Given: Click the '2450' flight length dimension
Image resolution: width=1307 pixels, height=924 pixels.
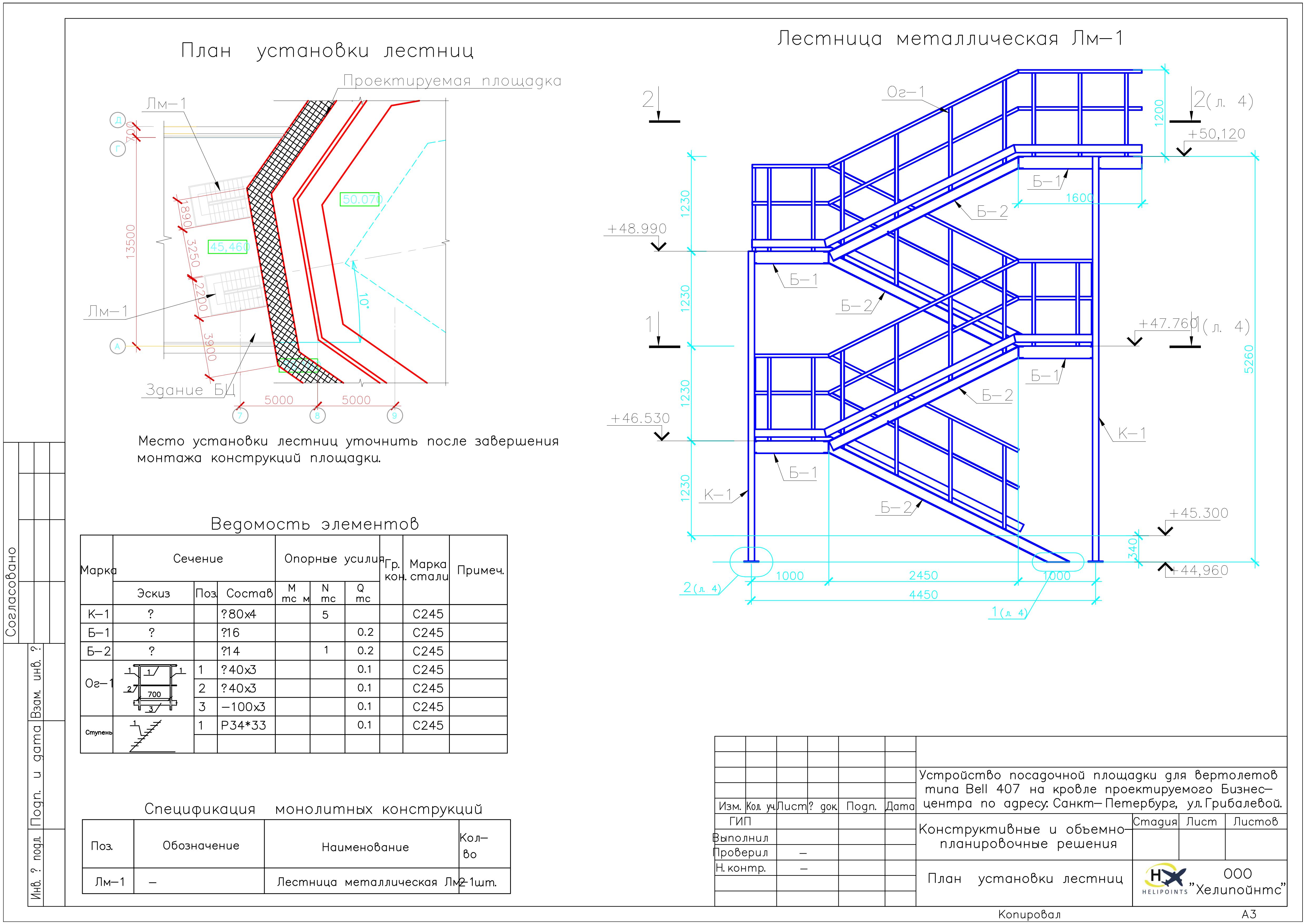Looking at the screenshot, I should (923, 576).
